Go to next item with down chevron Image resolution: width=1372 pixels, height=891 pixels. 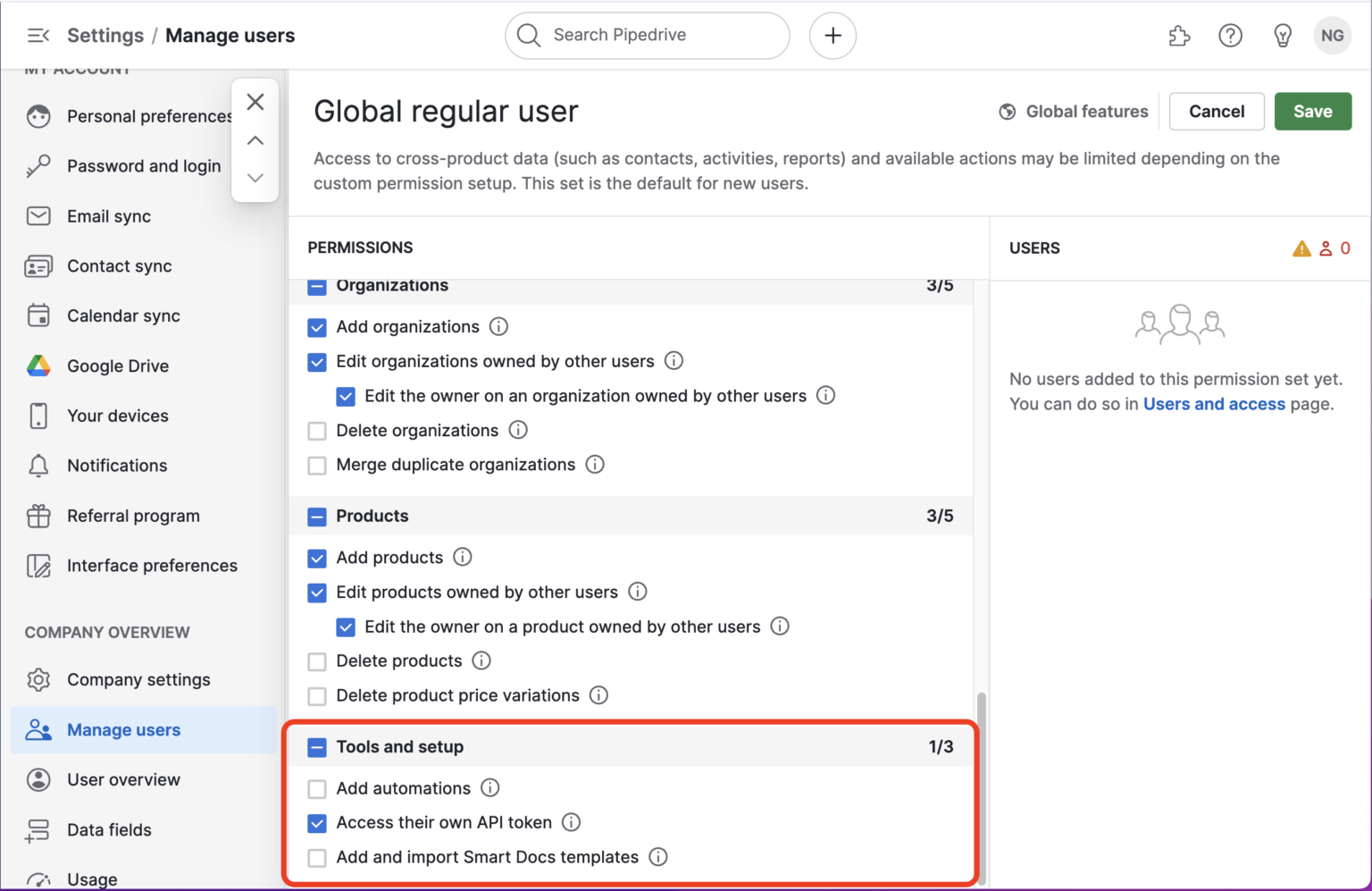coord(255,178)
